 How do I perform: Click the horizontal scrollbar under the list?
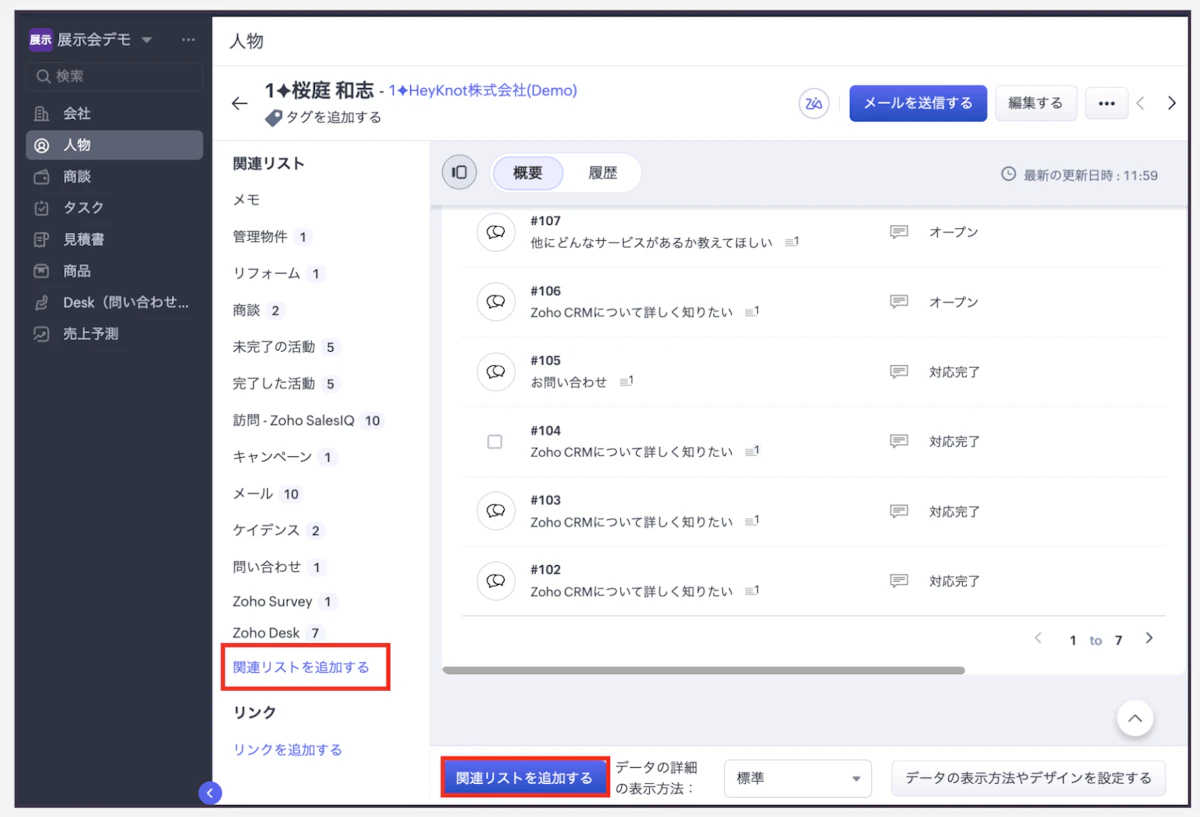(703, 670)
